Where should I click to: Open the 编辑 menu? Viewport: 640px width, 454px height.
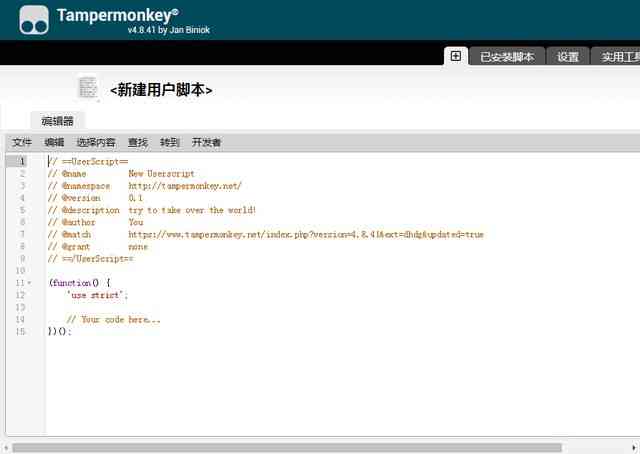(54, 142)
